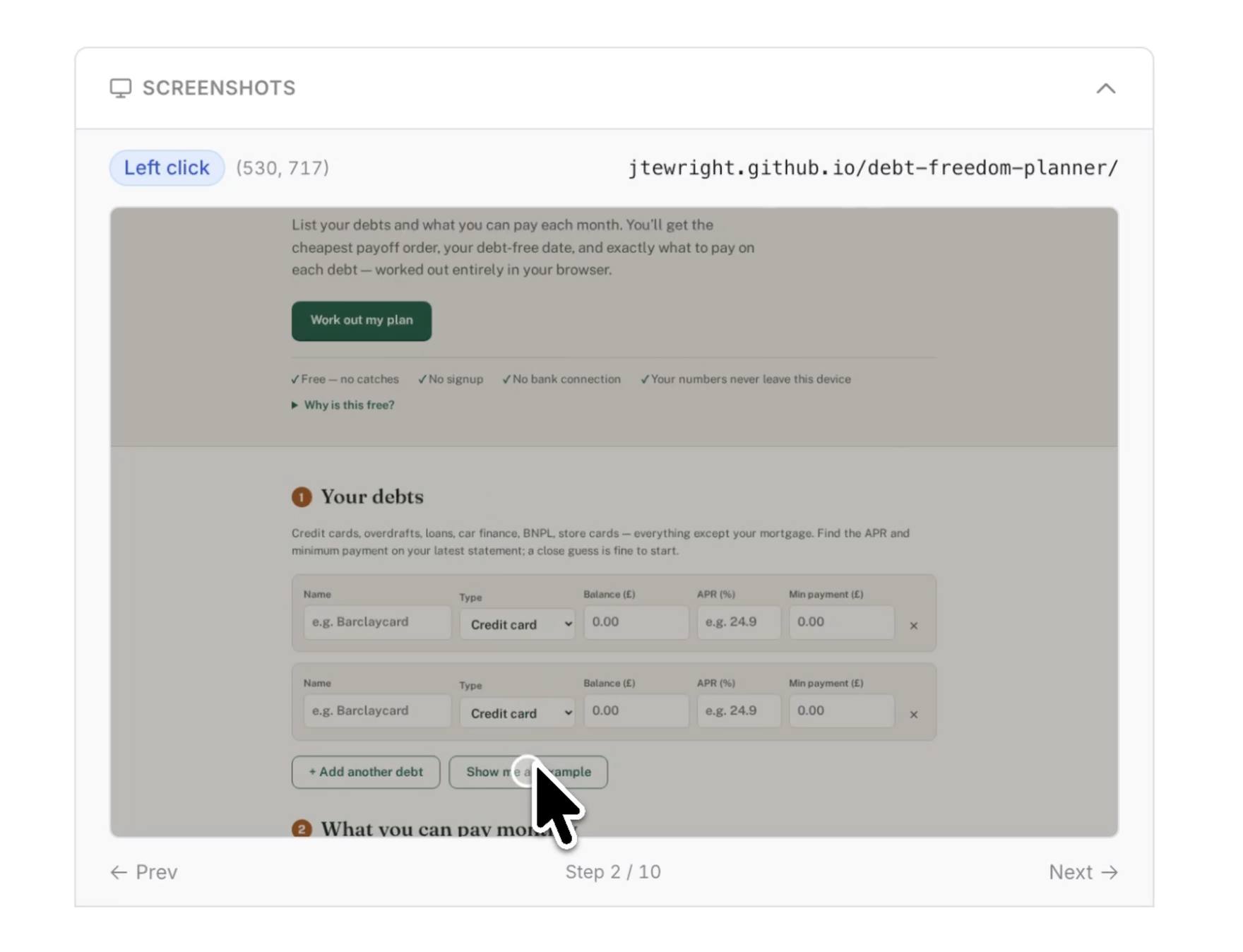Go to the next step with Next
This screenshot has width=1243, height=952.
click(x=1083, y=872)
